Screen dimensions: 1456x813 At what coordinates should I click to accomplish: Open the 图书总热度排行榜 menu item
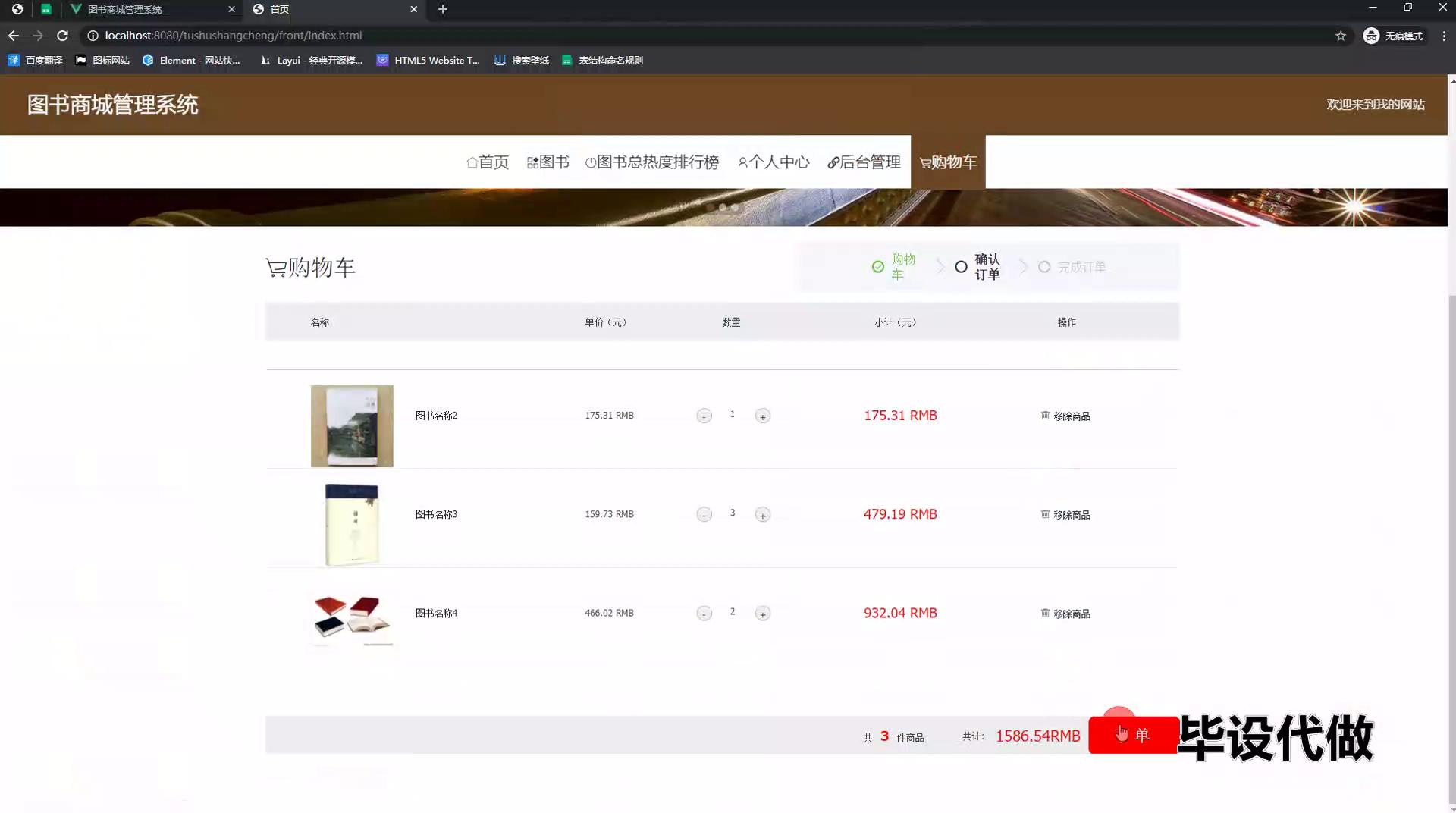point(652,162)
